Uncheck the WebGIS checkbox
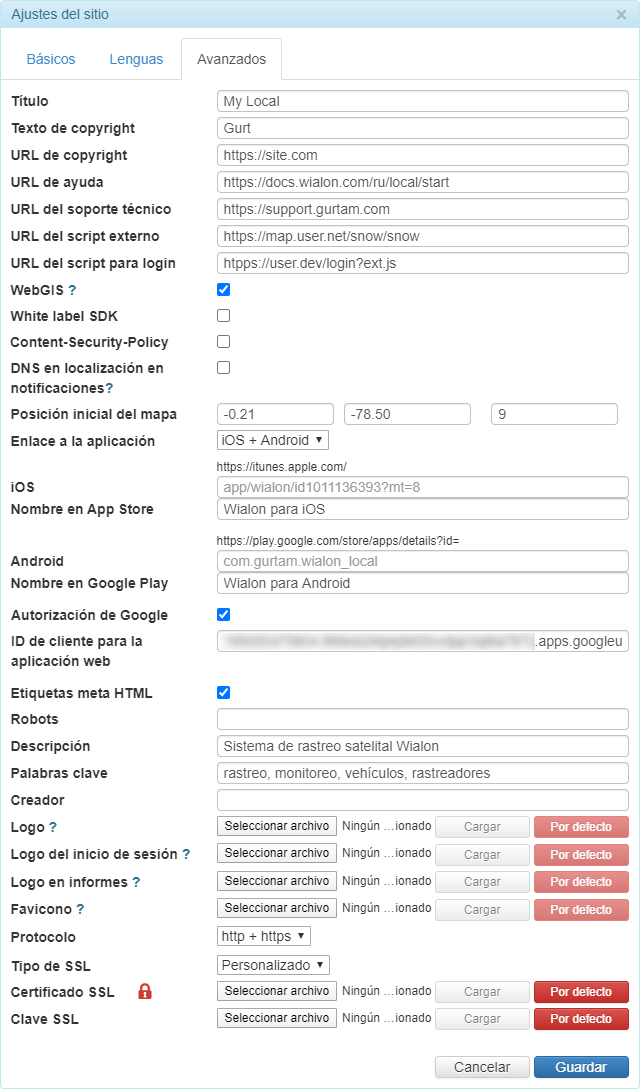This screenshot has width=640, height=1089. click(224, 290)
